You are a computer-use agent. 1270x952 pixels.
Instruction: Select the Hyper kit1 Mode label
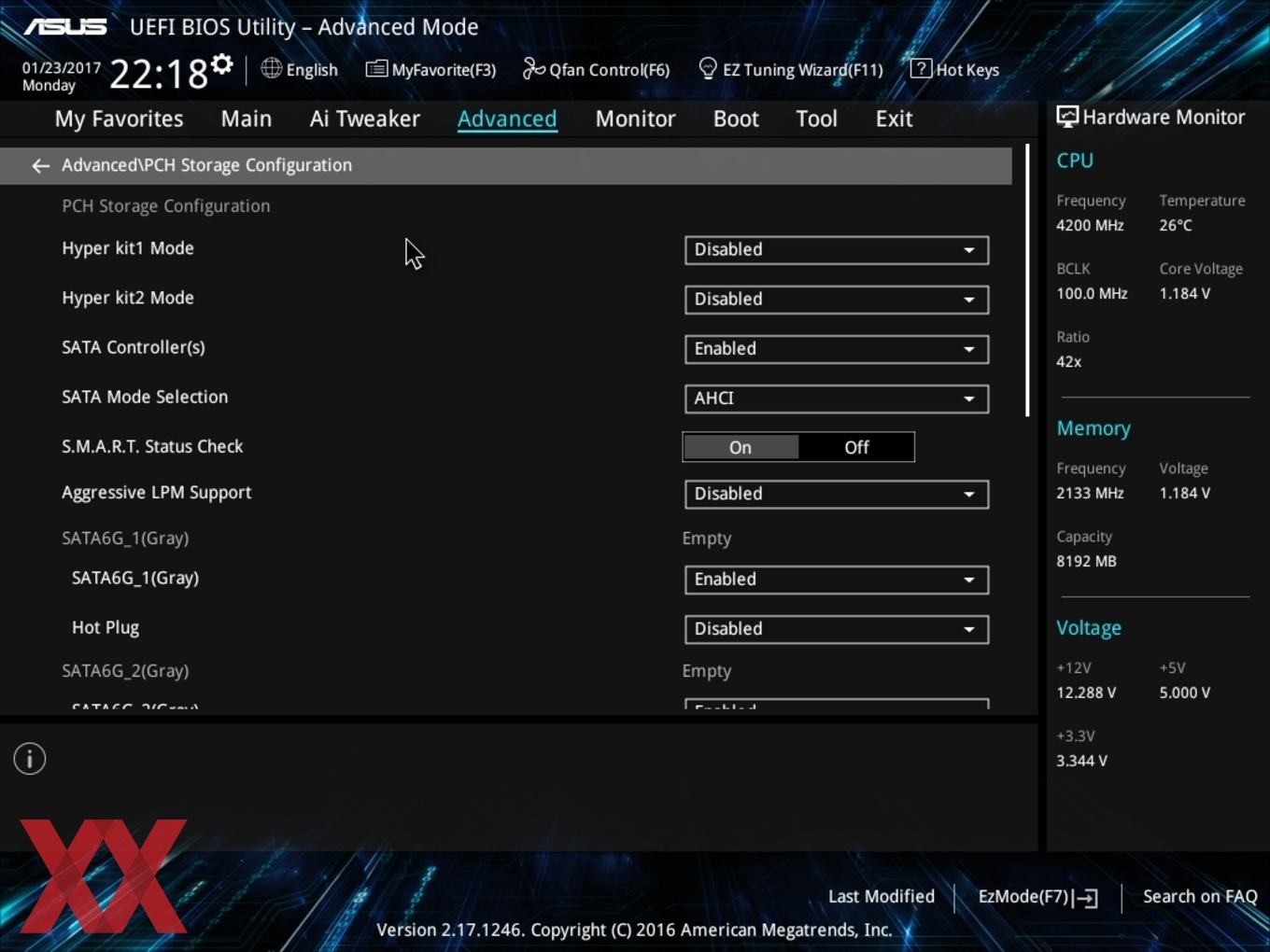point(128,248)
